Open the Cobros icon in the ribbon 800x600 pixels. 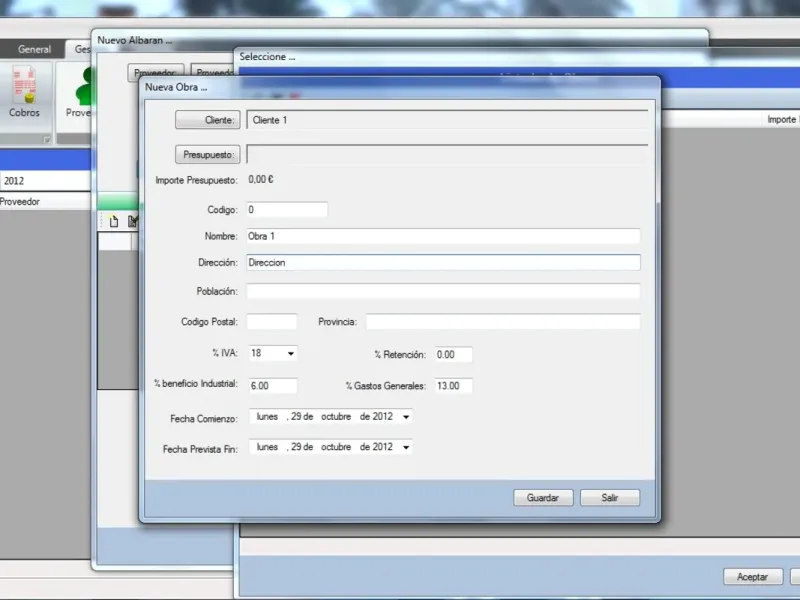24,92
